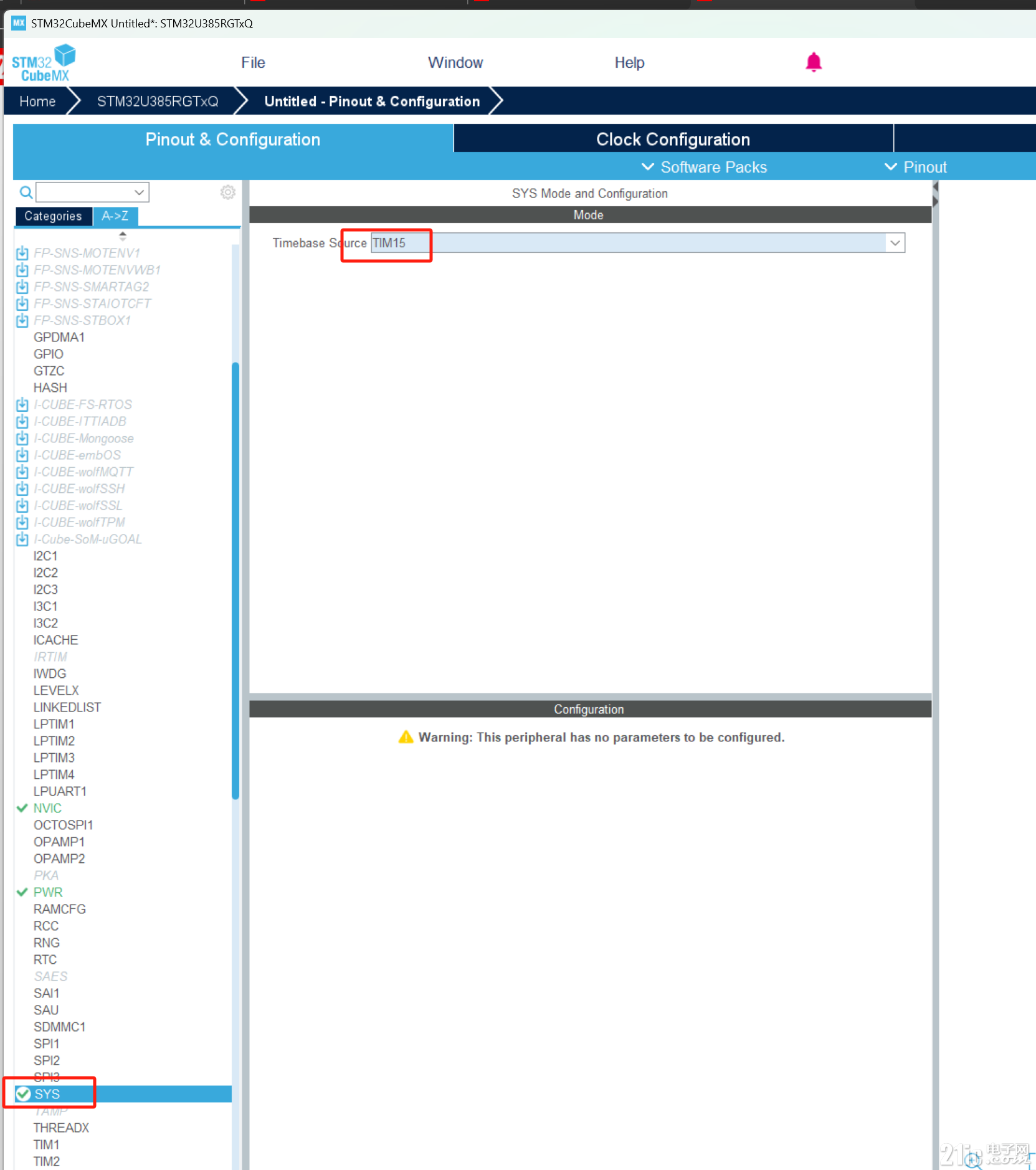Viewport: 1036px width, 1170px height.
Task: Select RCC in peripheral list
Action: click(x=46, y=926)
